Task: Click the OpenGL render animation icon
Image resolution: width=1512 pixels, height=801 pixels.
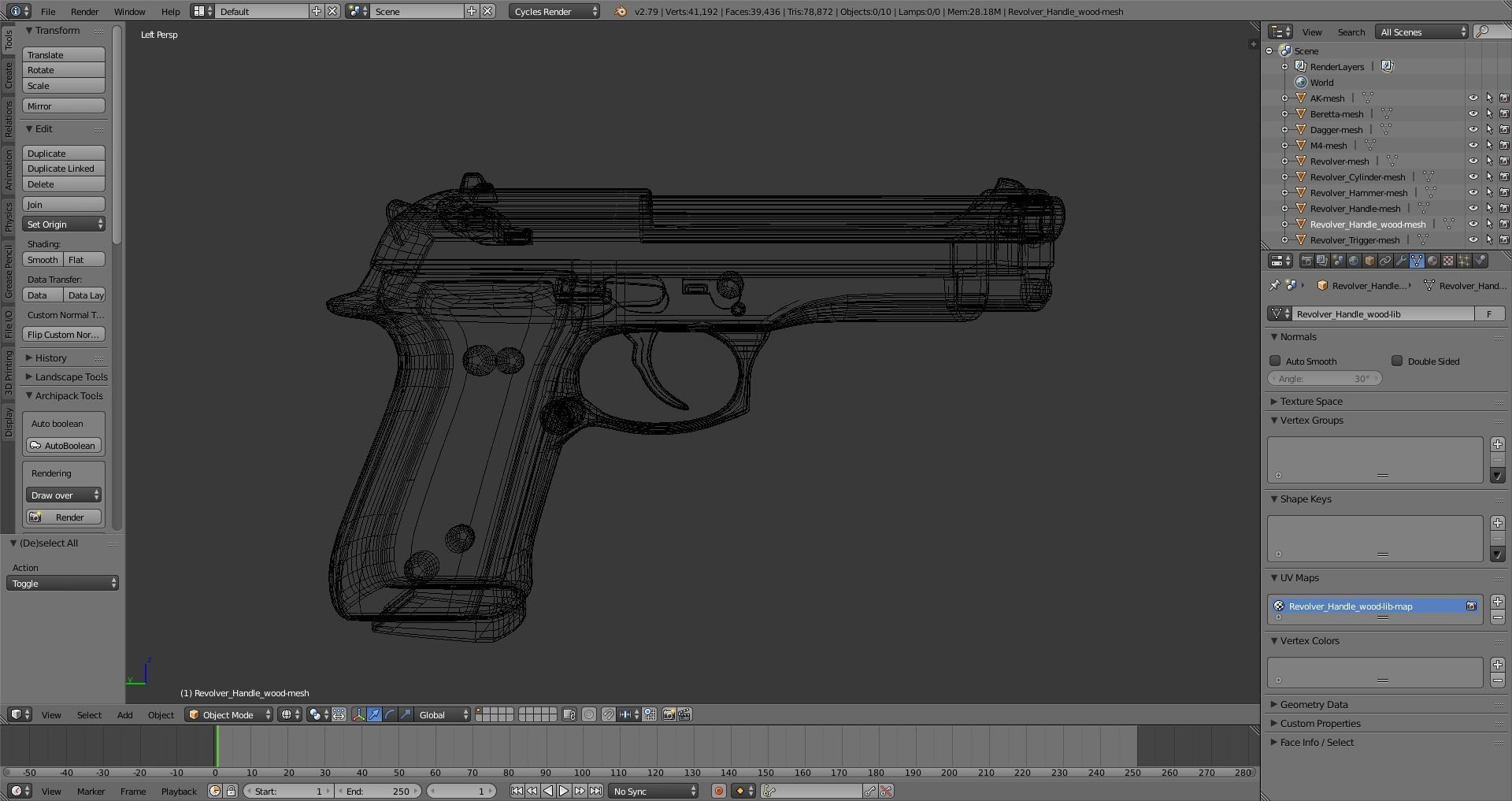Action: click(684, 714)
